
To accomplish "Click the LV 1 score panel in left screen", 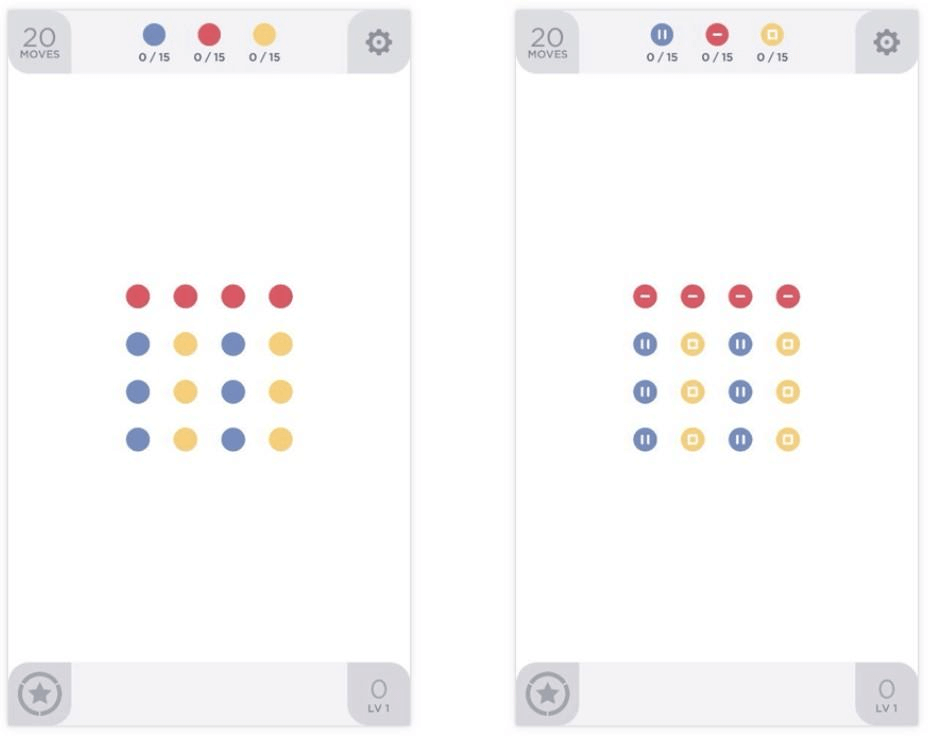I will pyautogui.click(x=379, y=695).
